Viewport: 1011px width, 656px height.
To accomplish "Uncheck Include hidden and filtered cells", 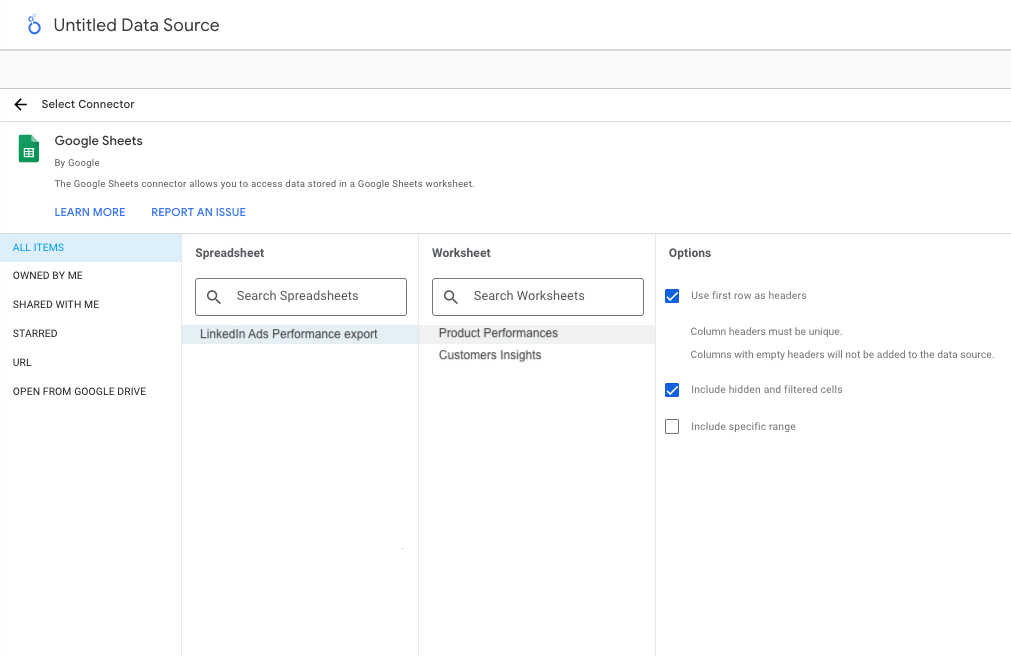I will 672,390.
